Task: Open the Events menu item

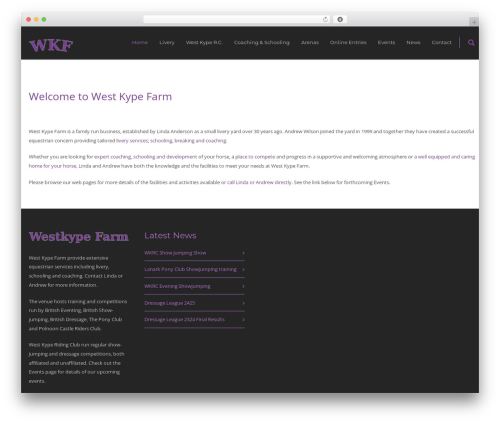Action: coord(386,42)
